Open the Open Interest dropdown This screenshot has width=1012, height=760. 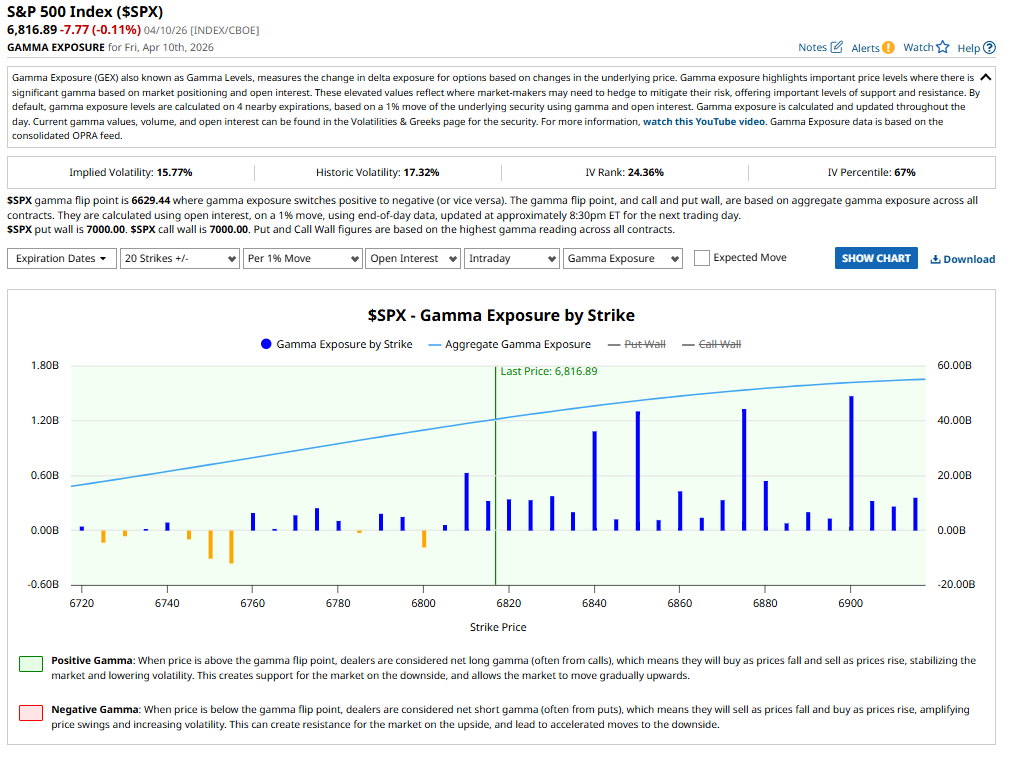(413, 258)
